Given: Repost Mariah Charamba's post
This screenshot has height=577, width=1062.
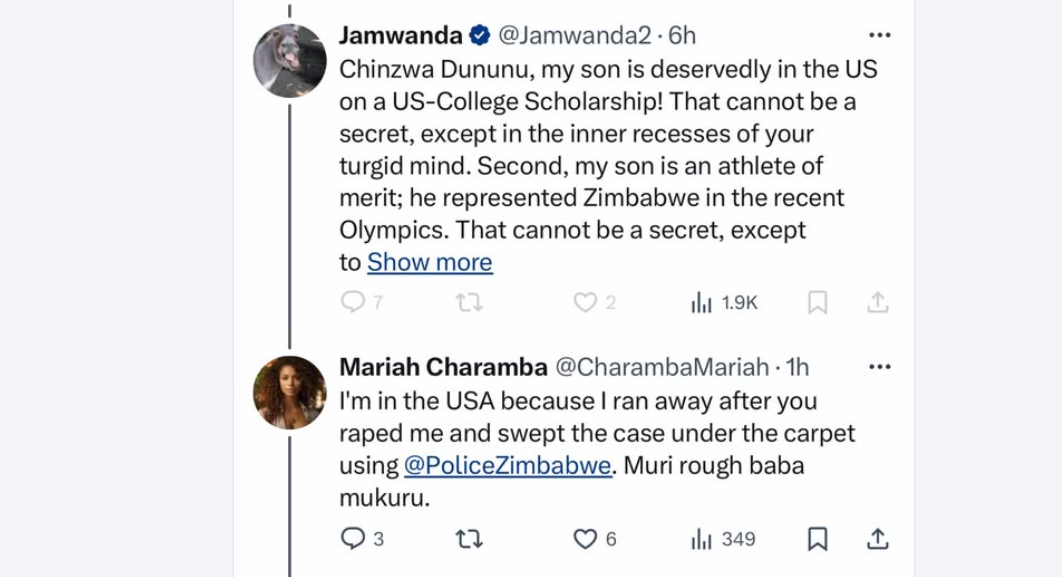Looking at the screenshot, I should (468, 539).
